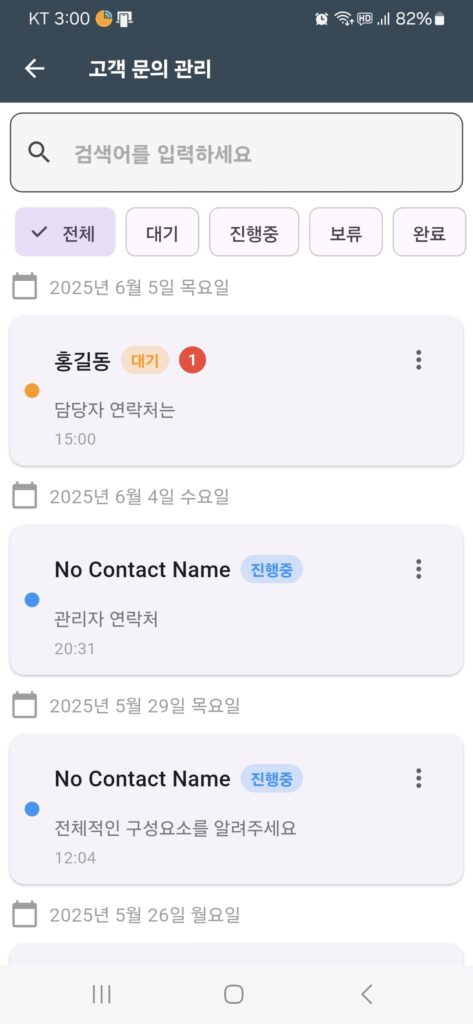Tap the Android recent apps button
The image size is (473, 1024).
101,994
